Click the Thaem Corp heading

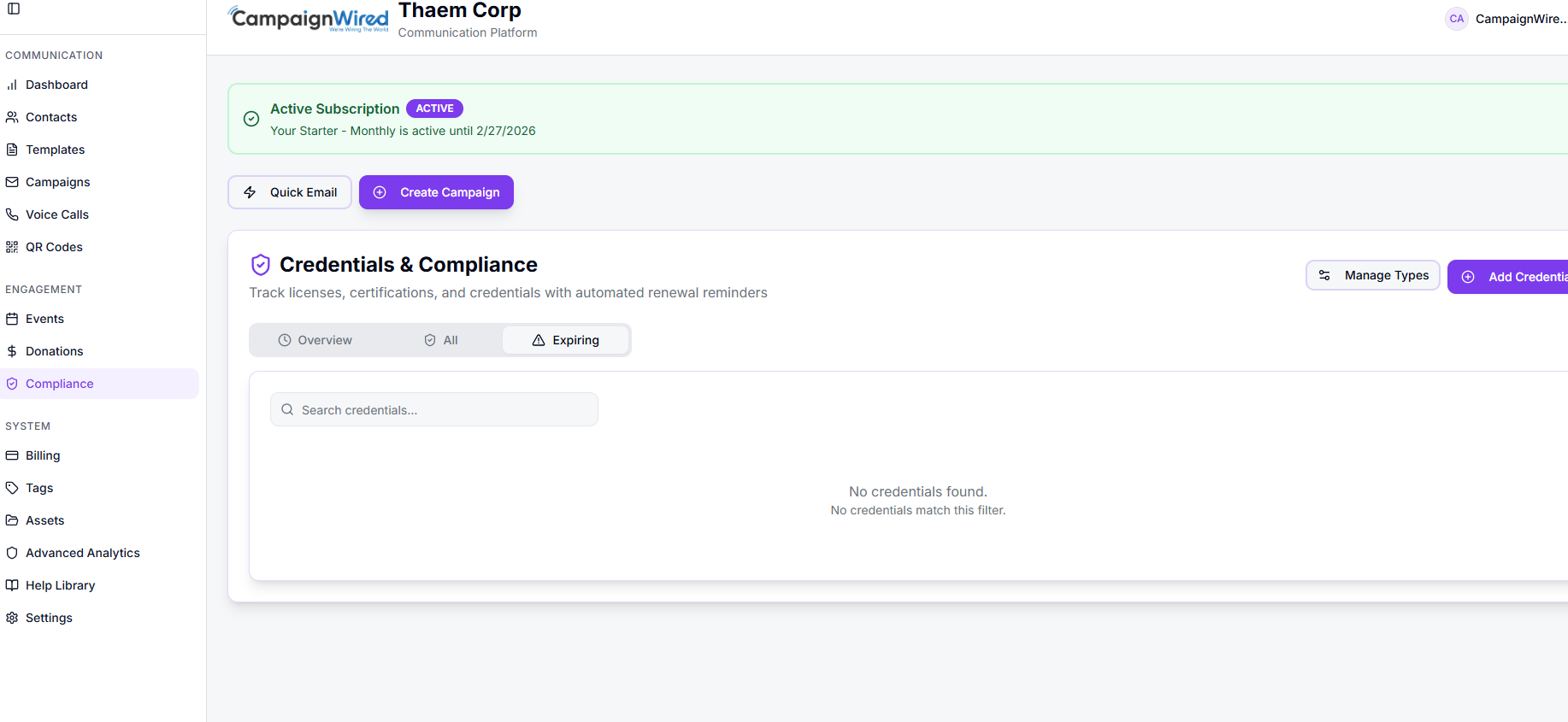point(460,10)
